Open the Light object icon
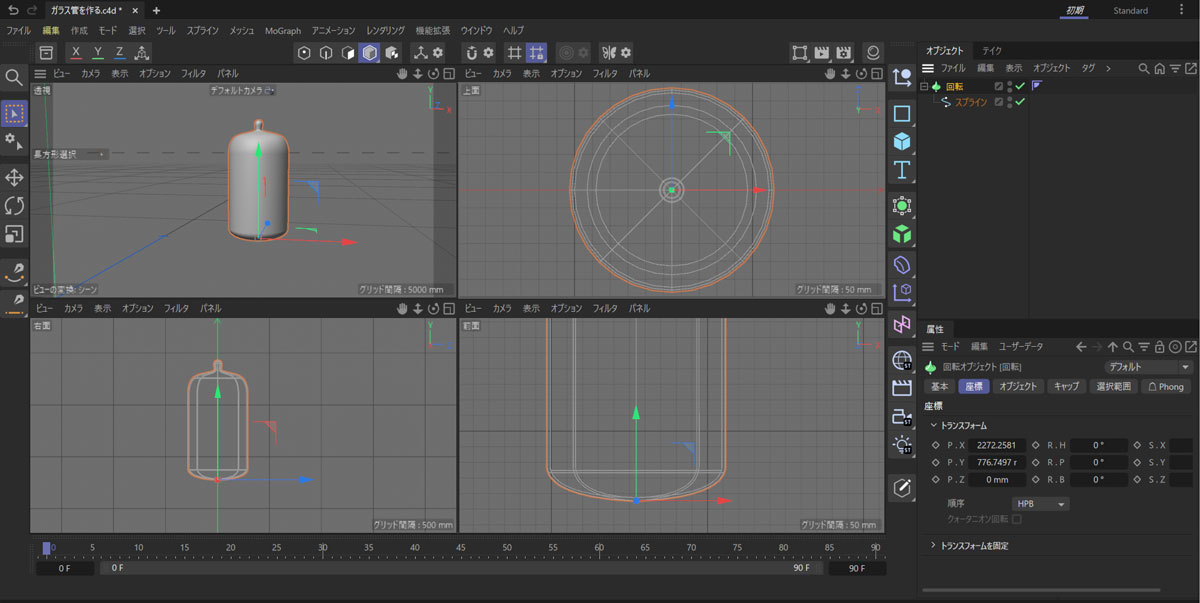The image size is (1200, 603). pos(902,443)
